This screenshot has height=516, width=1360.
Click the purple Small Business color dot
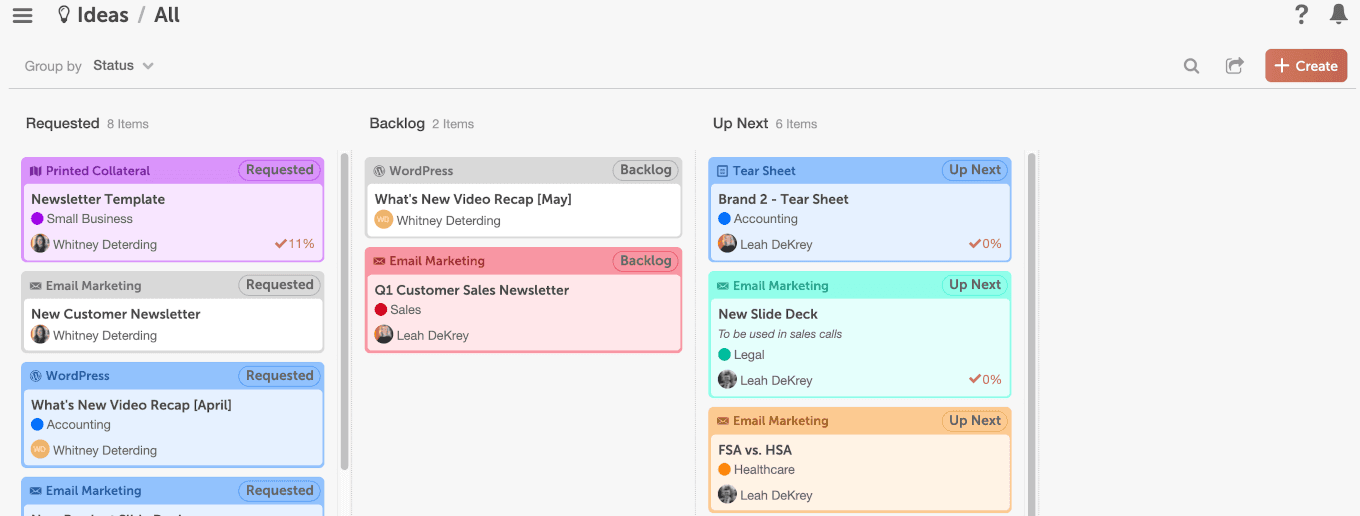point(37,219)
